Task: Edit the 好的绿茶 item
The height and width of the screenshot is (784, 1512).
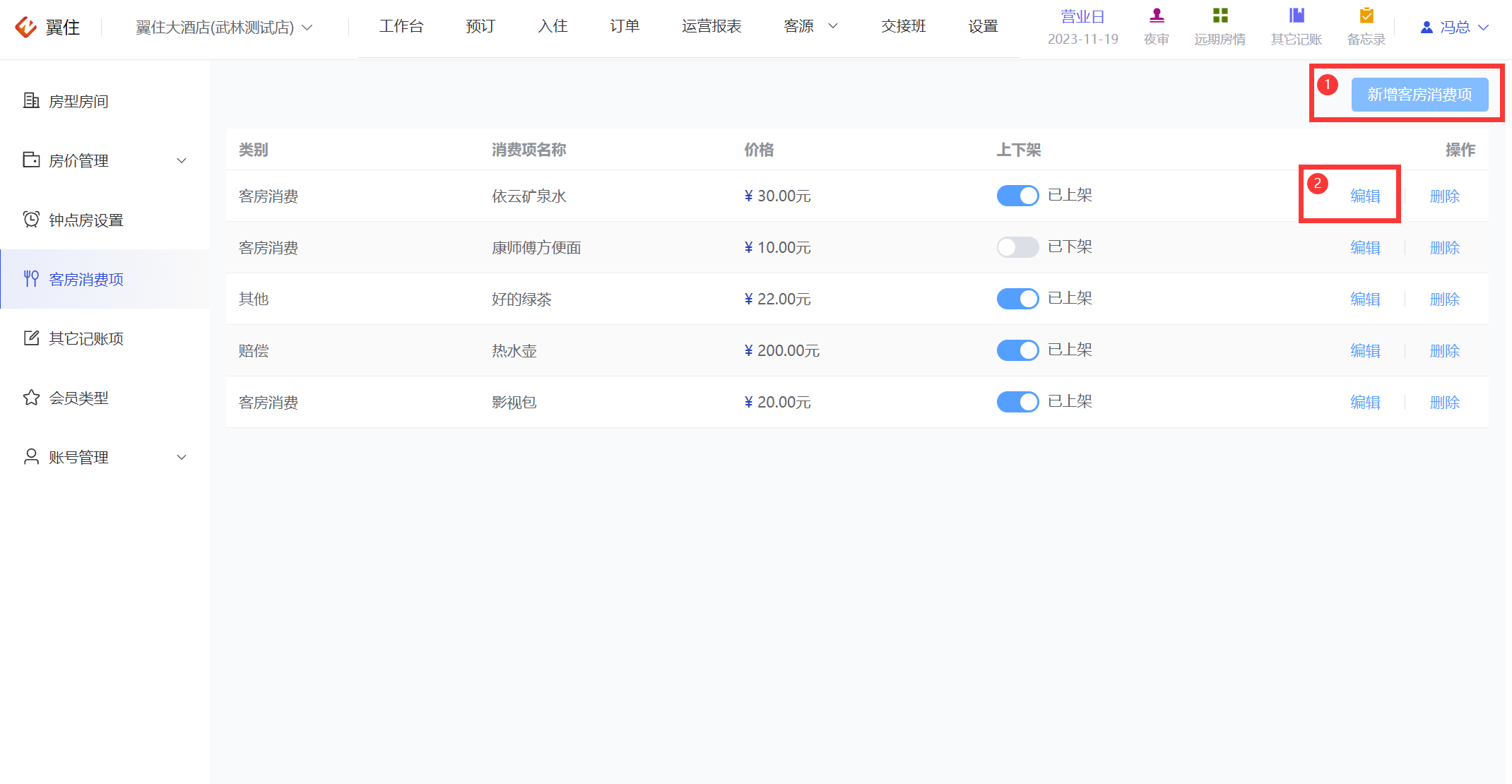Action: [1365, 299]
